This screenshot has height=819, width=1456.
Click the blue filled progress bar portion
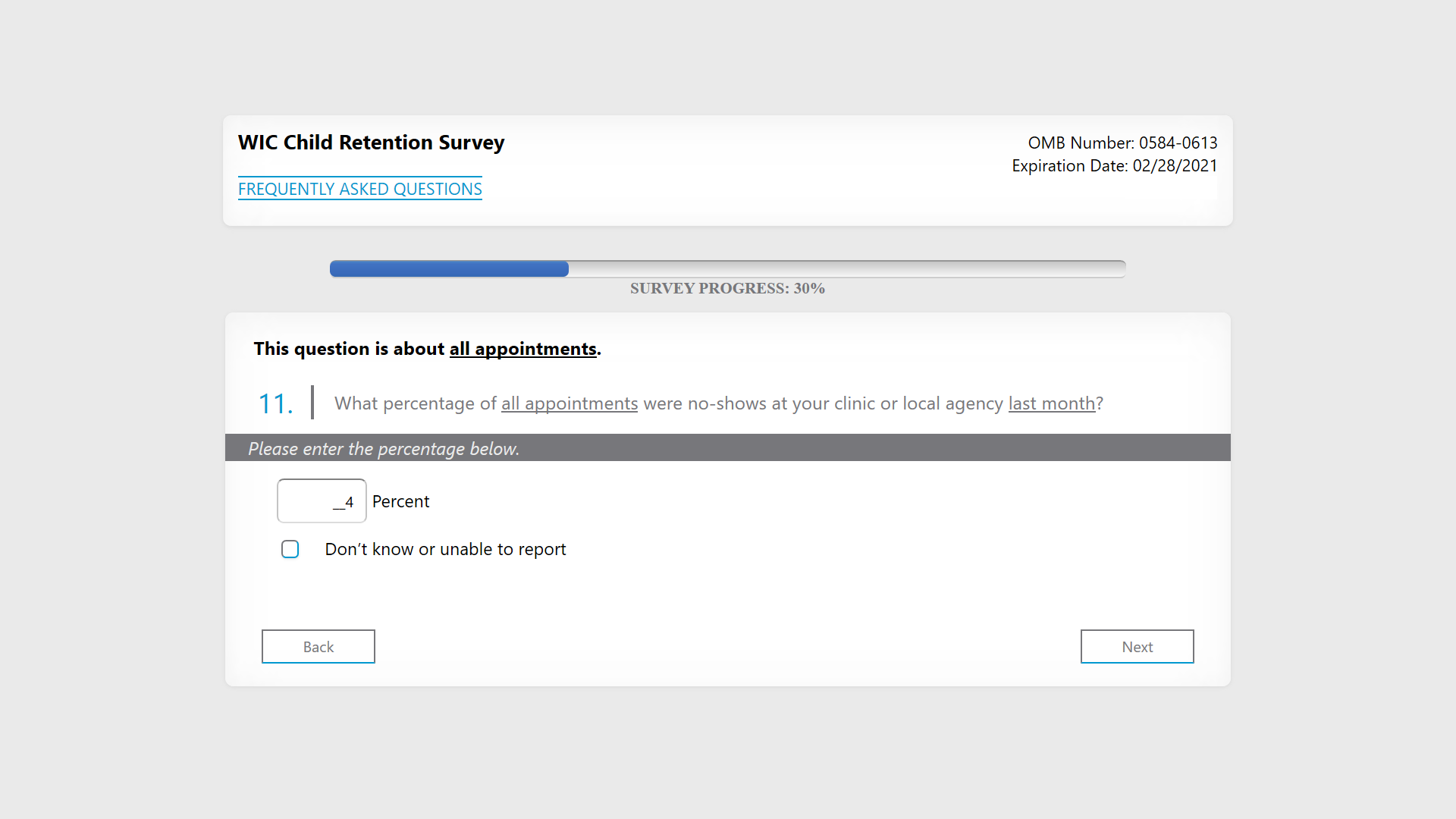click(x=449, y=268)
